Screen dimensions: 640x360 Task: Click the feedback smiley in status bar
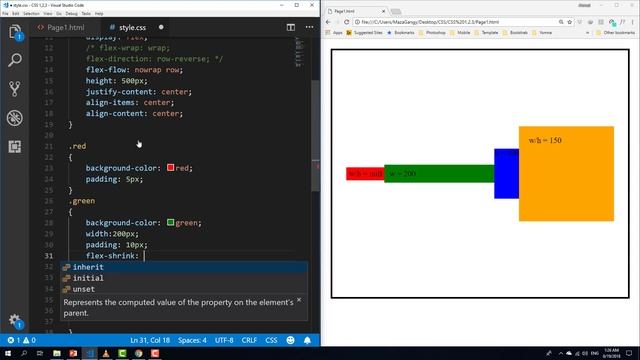point(290,340)
